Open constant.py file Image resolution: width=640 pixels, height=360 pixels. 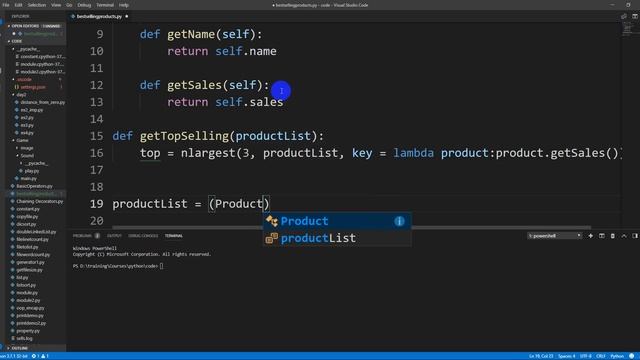(x=28, y=209)
